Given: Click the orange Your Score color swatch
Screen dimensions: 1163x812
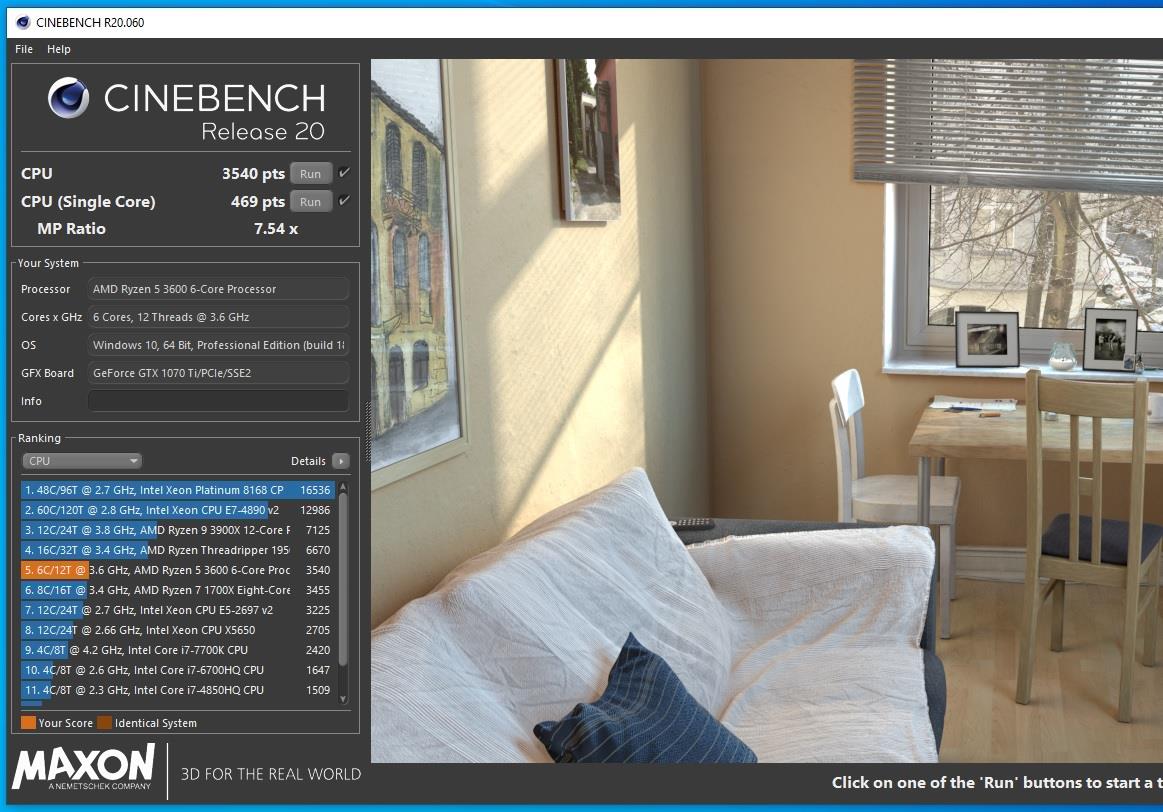Looking at the screenshot, I should coord(28,723).
